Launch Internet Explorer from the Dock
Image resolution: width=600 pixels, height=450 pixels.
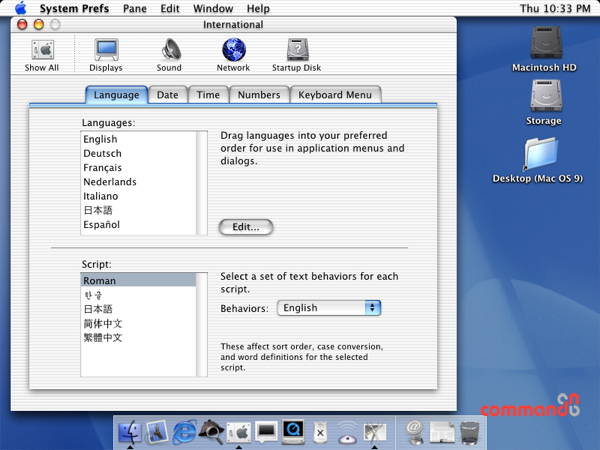184,432
